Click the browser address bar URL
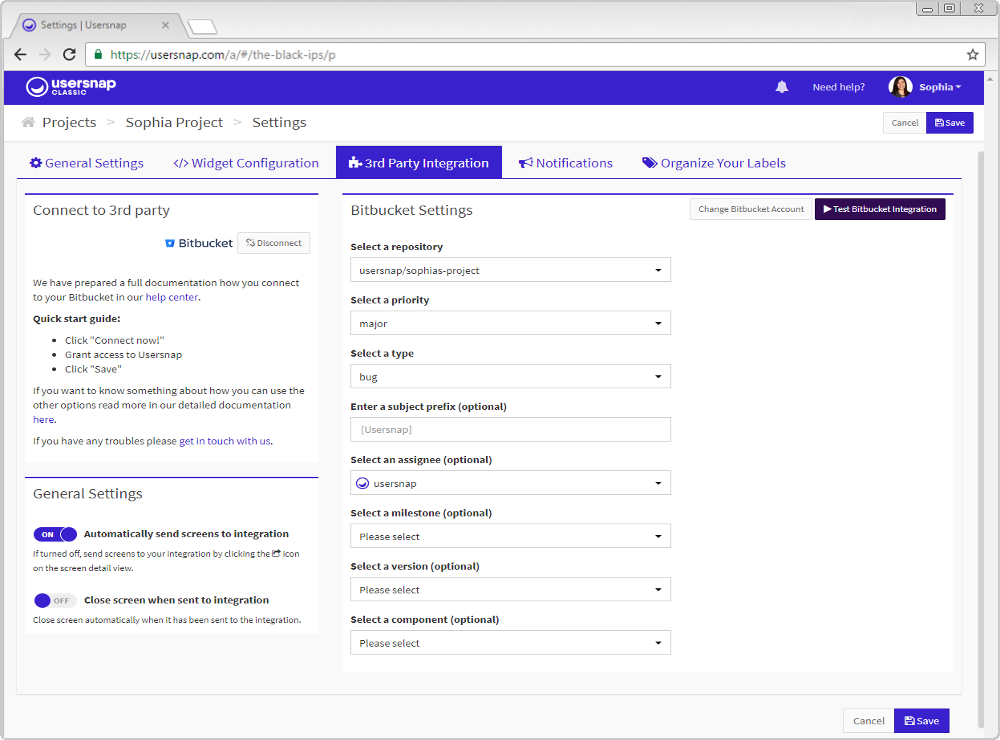 223,55
